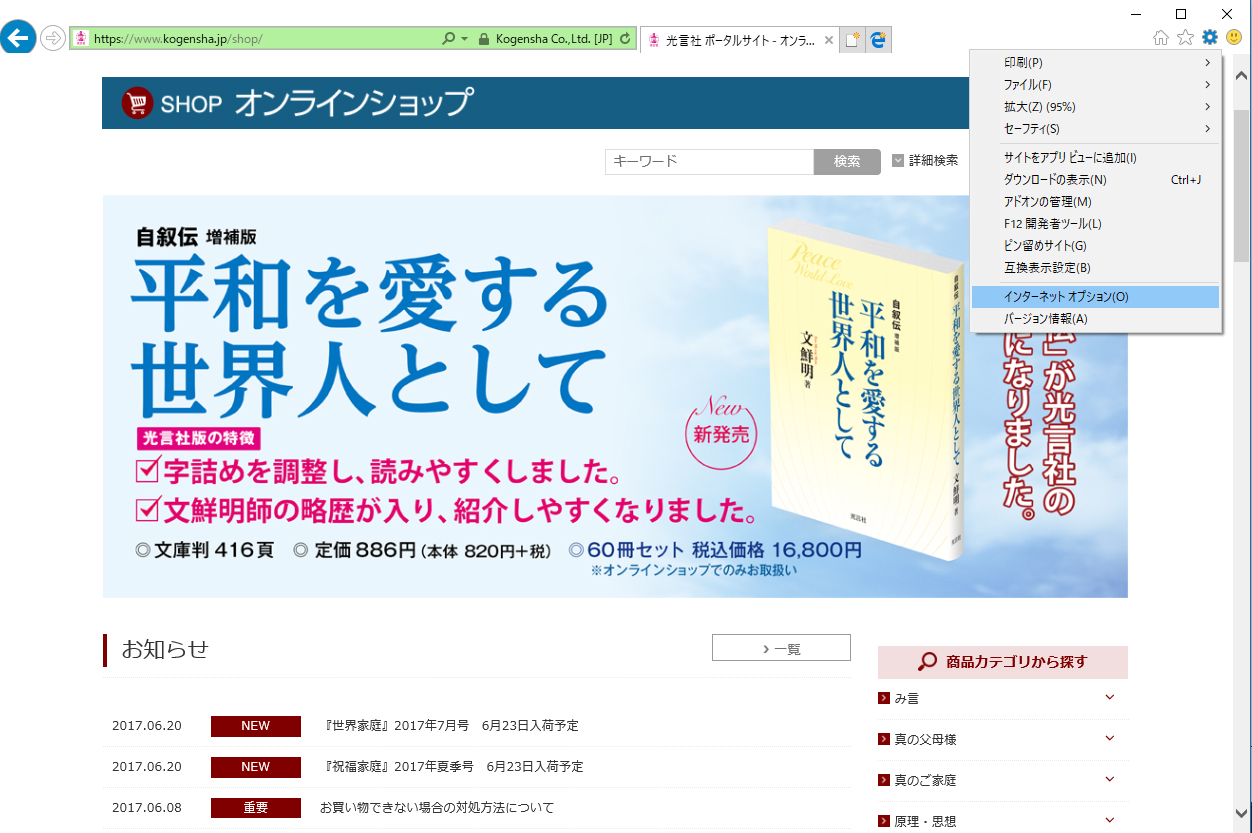1252x833 pixels.
Task: Click the 重要 badge
Action: [x=256, y=808]
